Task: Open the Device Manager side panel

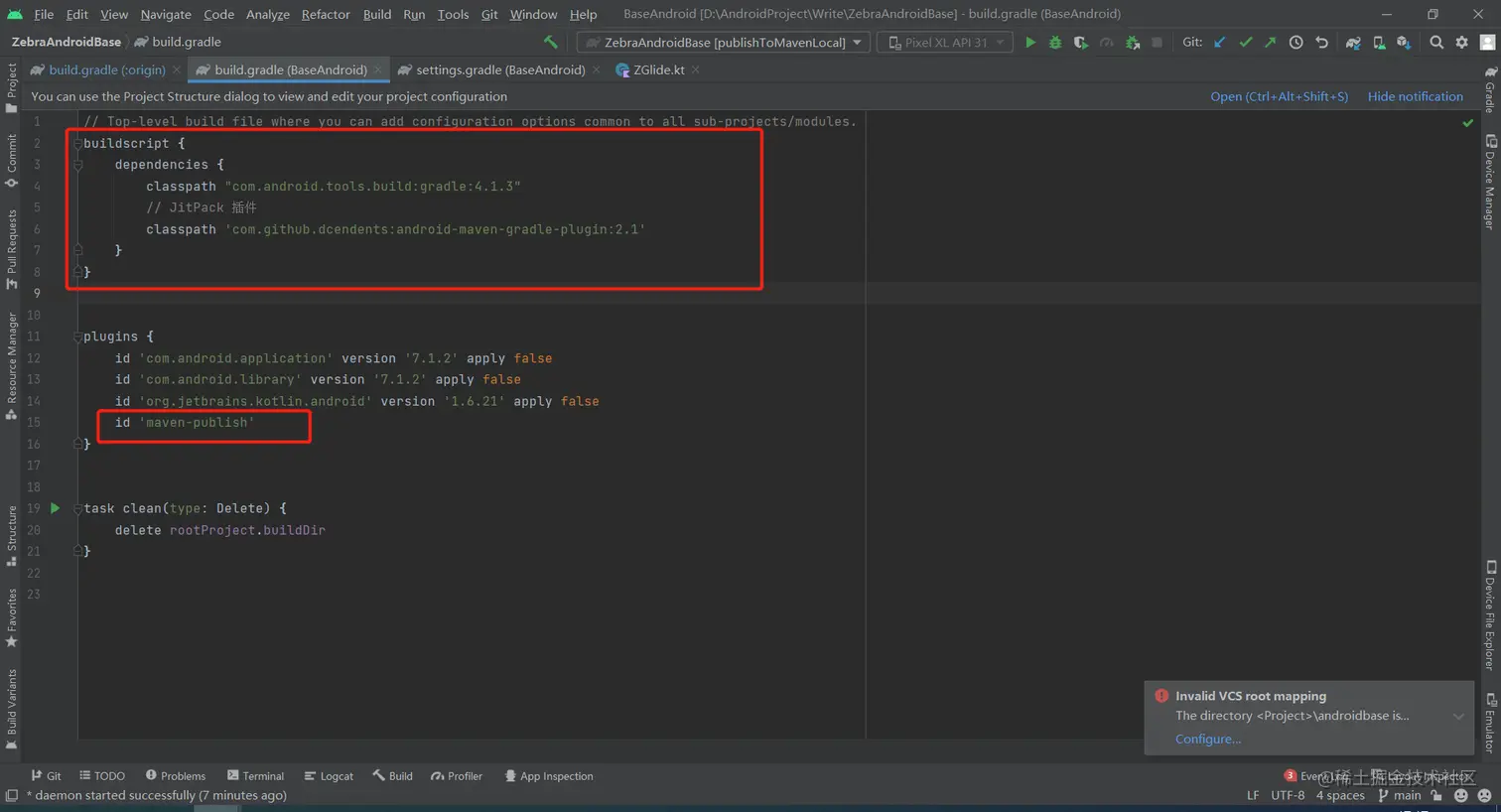Action: (1490, 183)
